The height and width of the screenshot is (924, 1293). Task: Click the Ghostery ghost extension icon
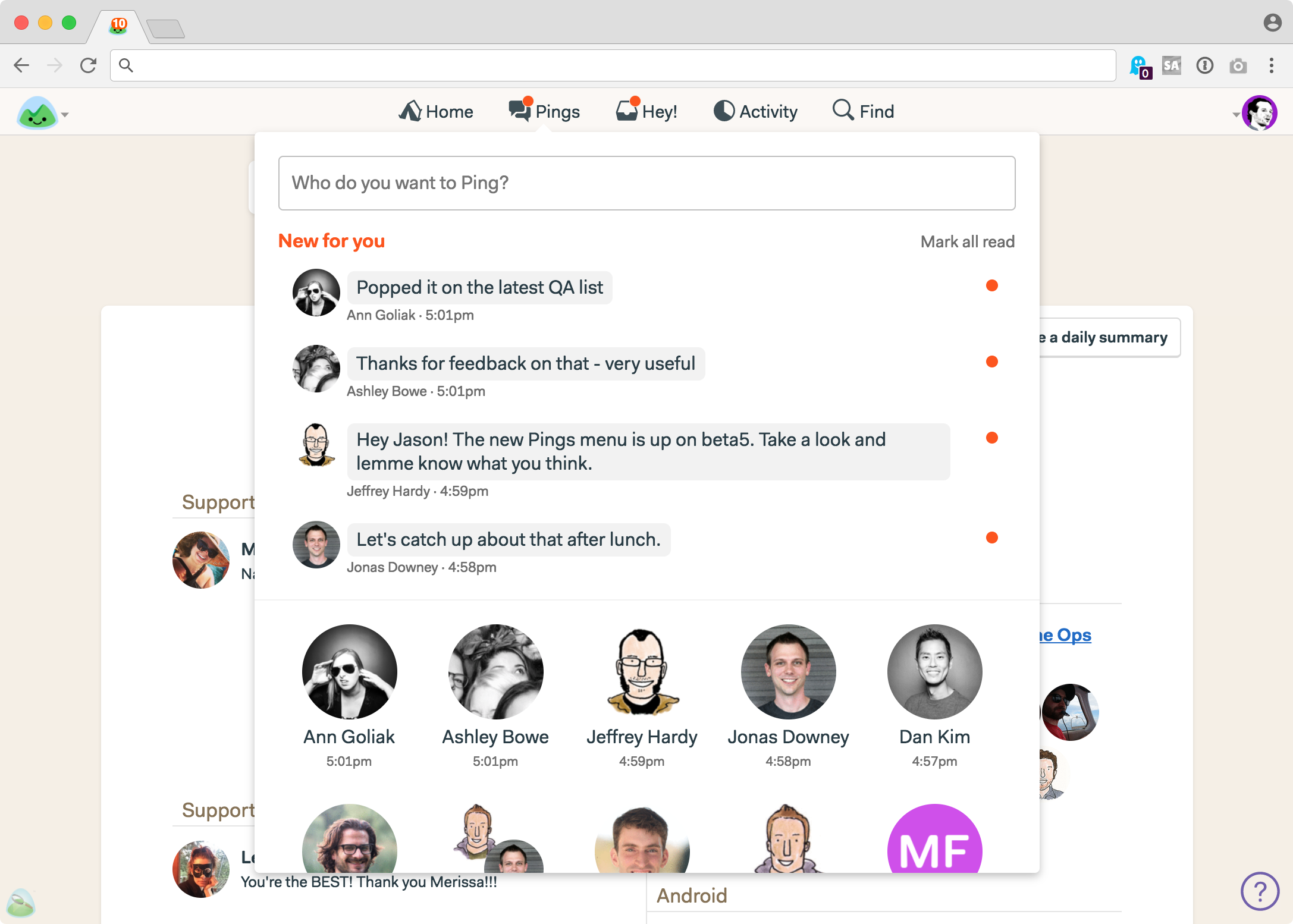tap(1140, 66)
